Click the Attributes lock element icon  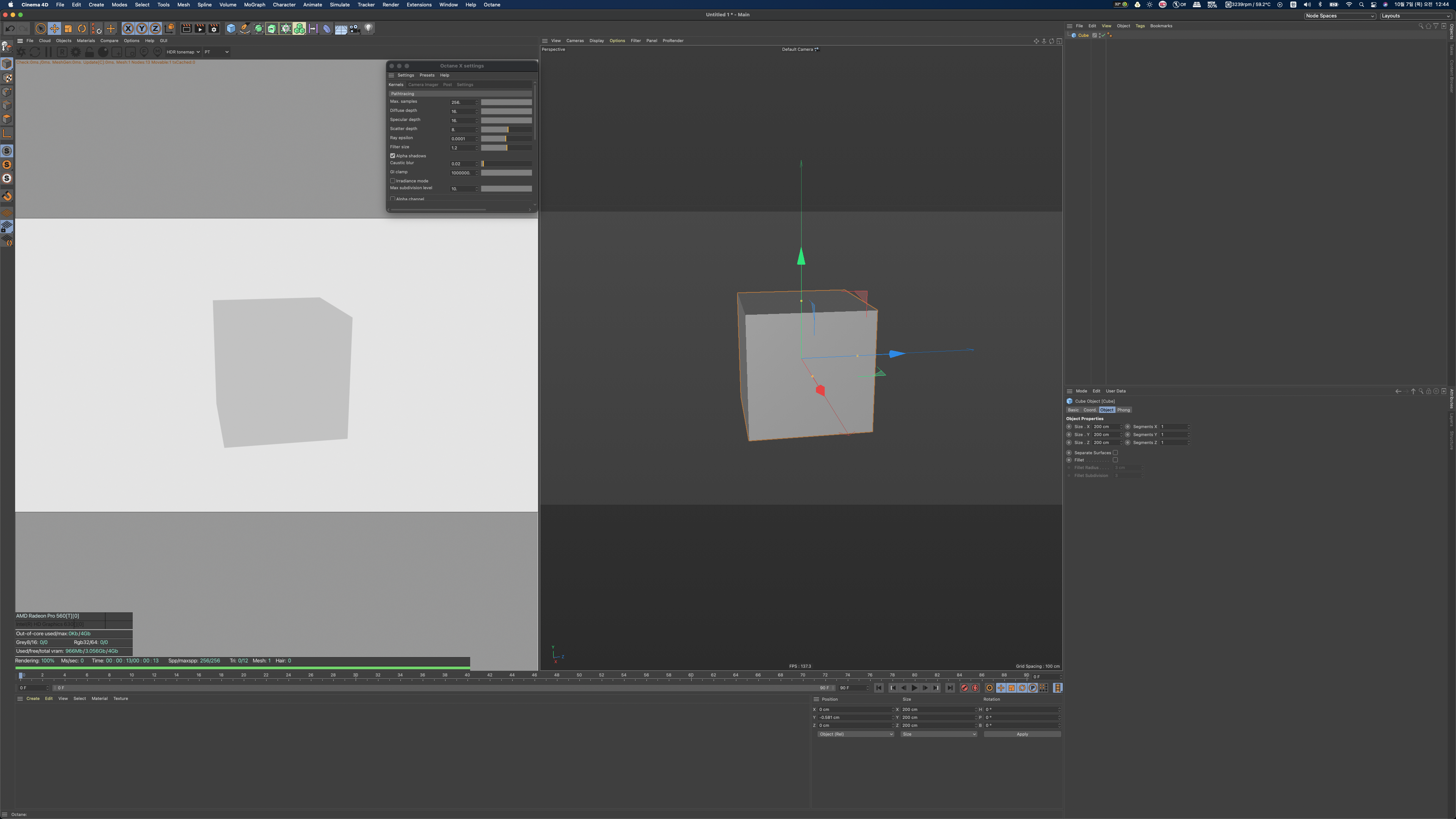pos(1428,391)
